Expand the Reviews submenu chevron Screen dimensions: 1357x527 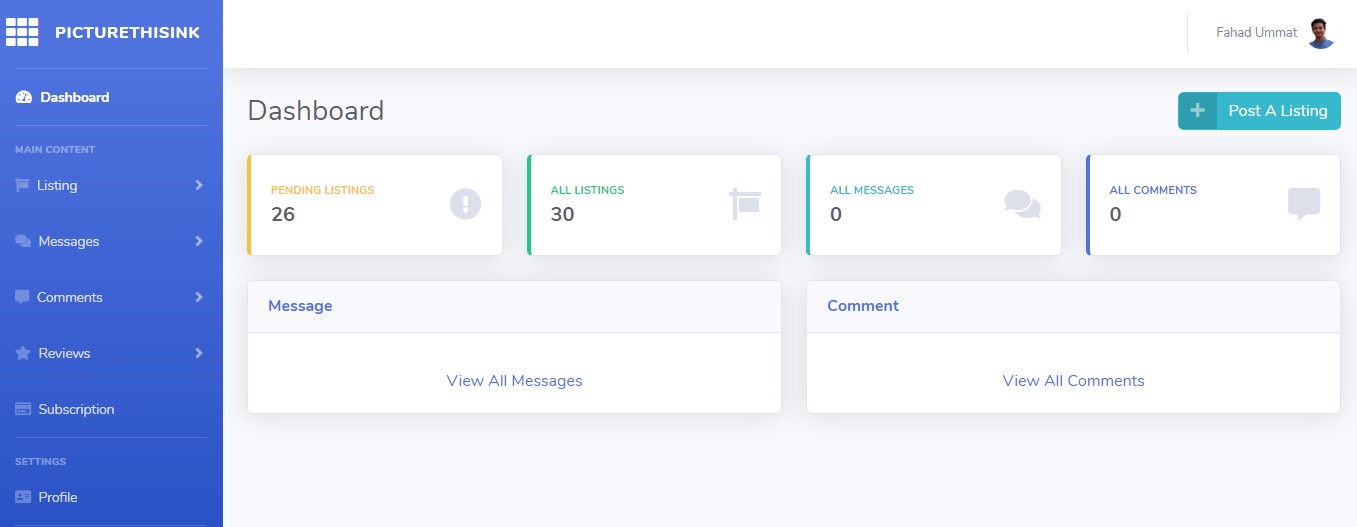[199, 353]
